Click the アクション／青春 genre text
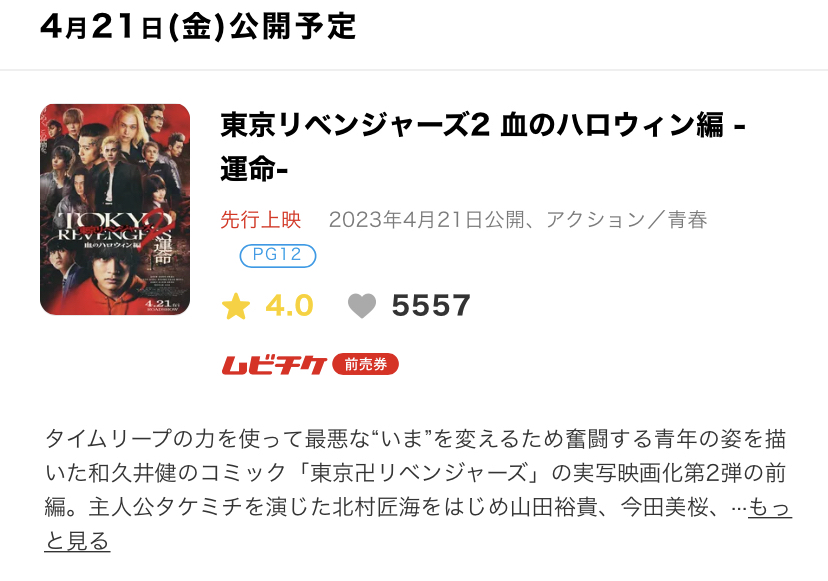The image size is (828, 581). (x=626, y=220)
